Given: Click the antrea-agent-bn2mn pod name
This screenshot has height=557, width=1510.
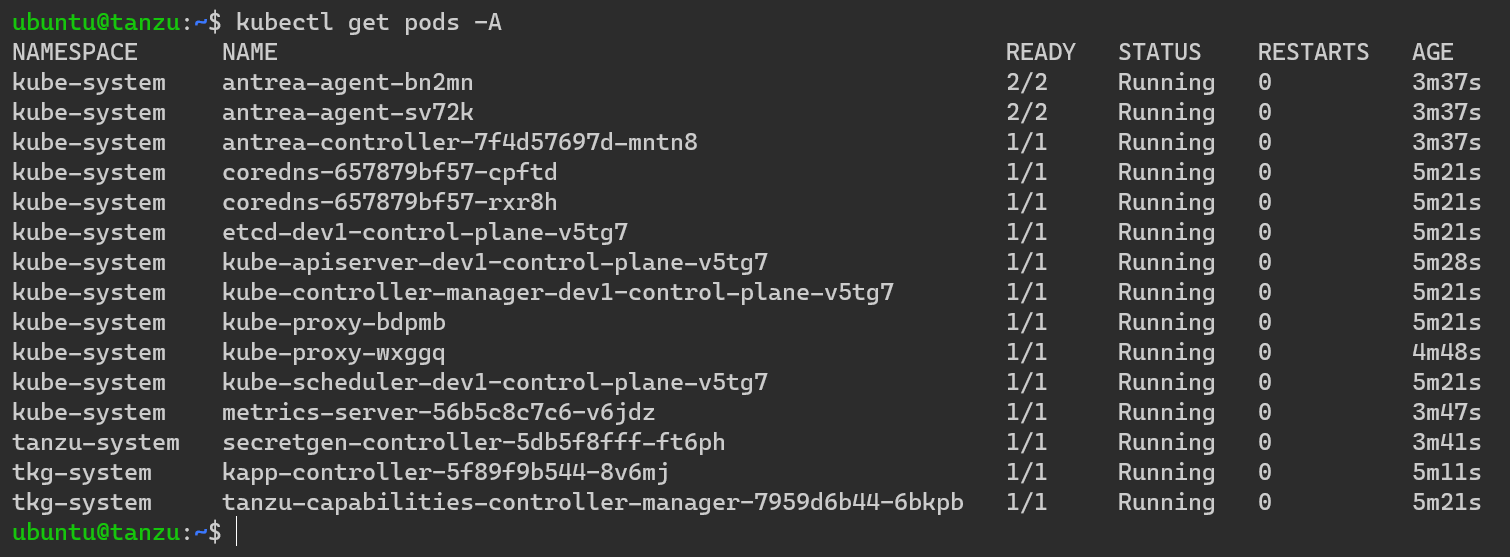Looking at the screenshot, I should pyautogui.click(x=347, y=82).
